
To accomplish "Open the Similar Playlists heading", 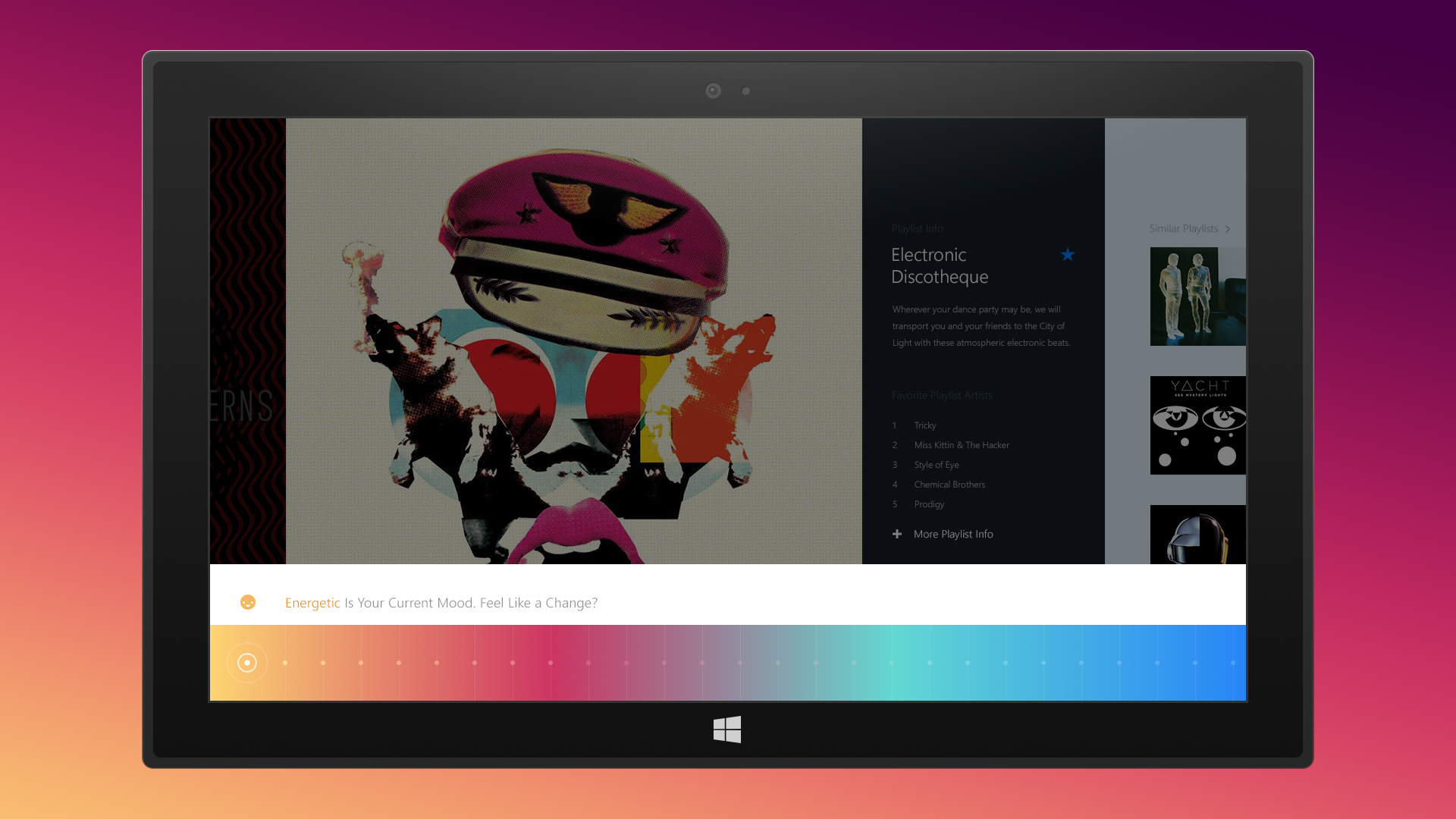I will [1184, 228].
